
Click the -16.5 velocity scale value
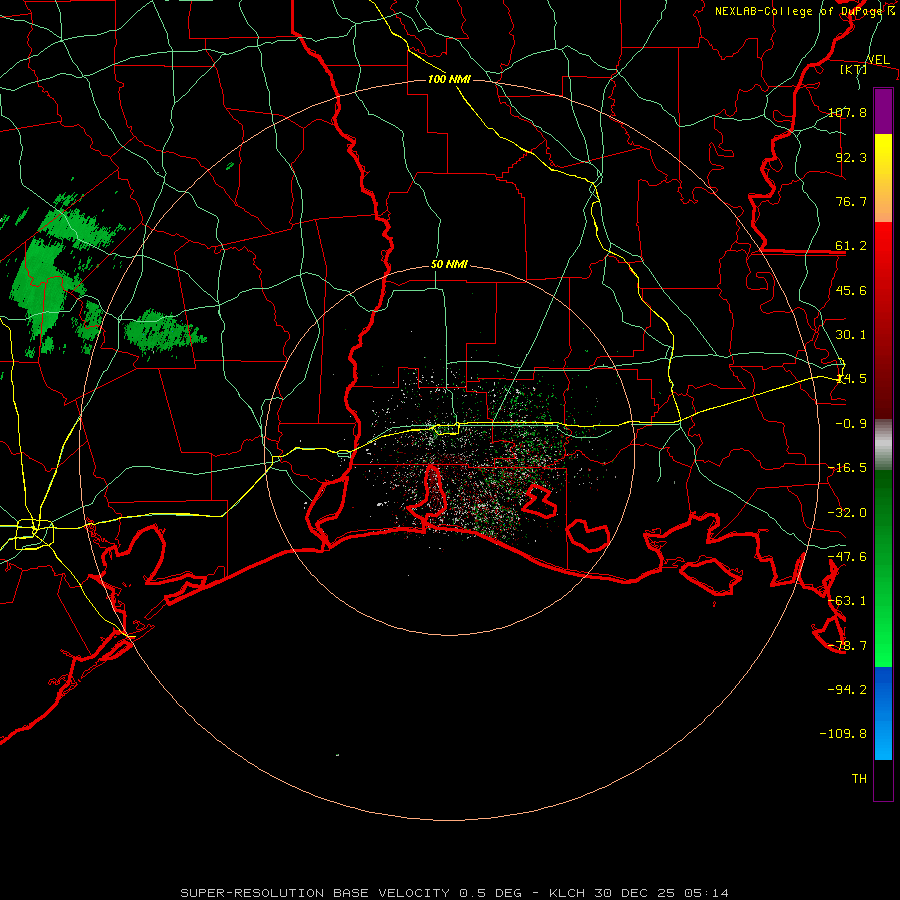pyautogui.click(x=847, y=468)
